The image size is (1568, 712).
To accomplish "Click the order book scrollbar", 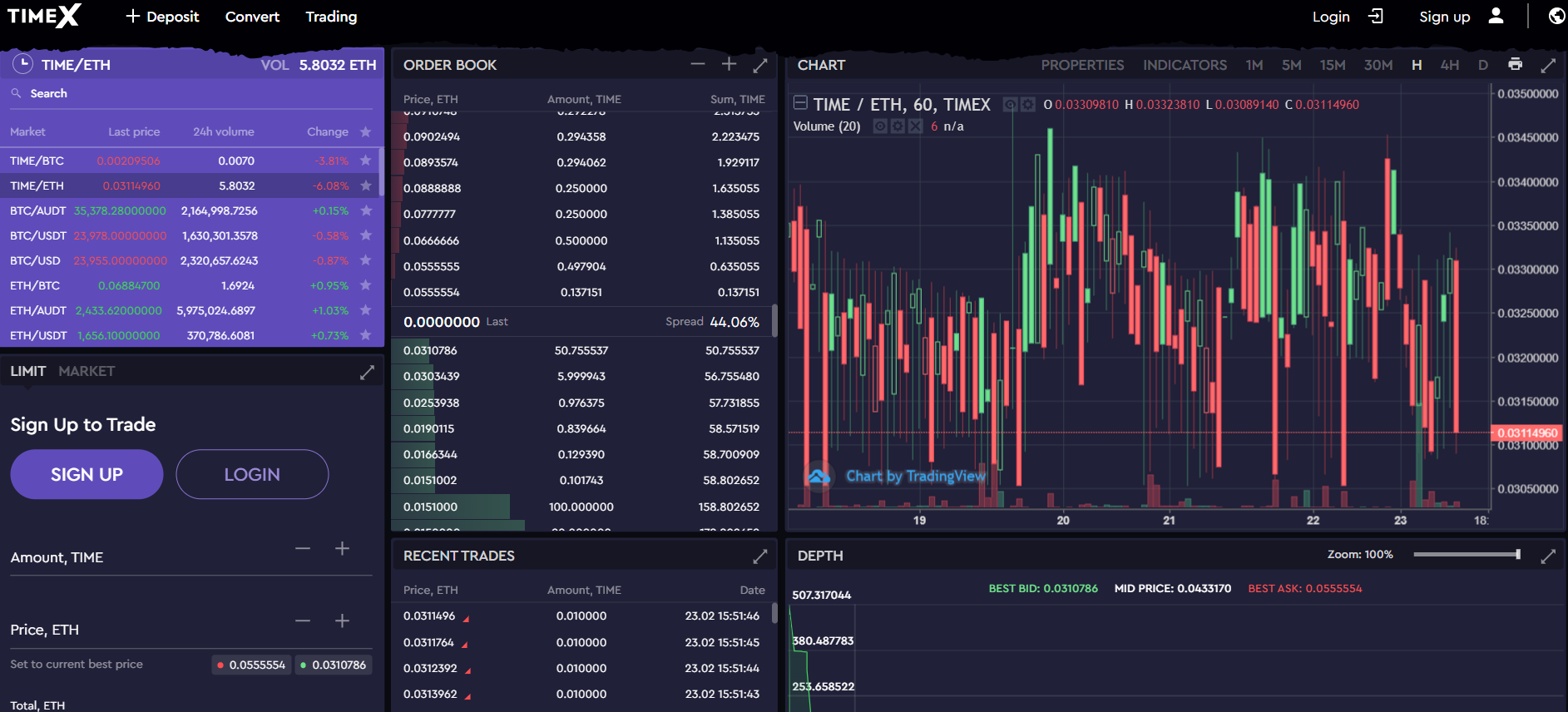I will [x=774, y=320].
